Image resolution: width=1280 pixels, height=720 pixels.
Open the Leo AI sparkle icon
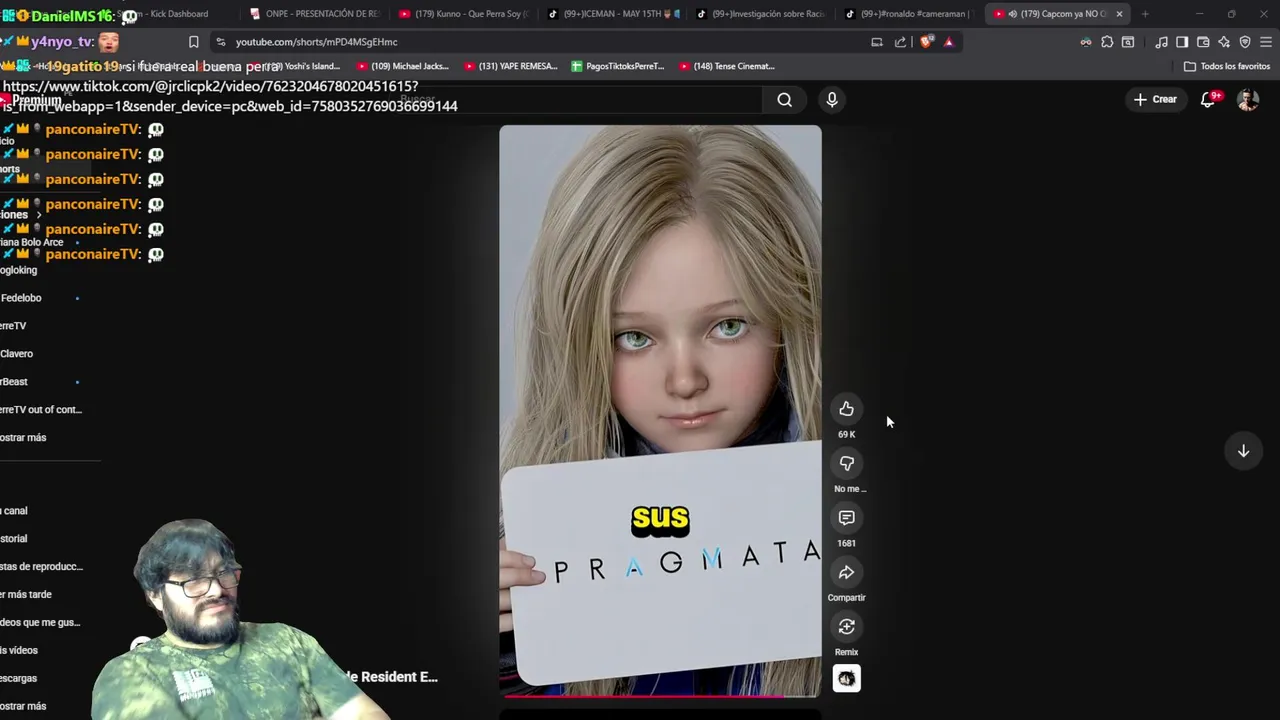1224,42
